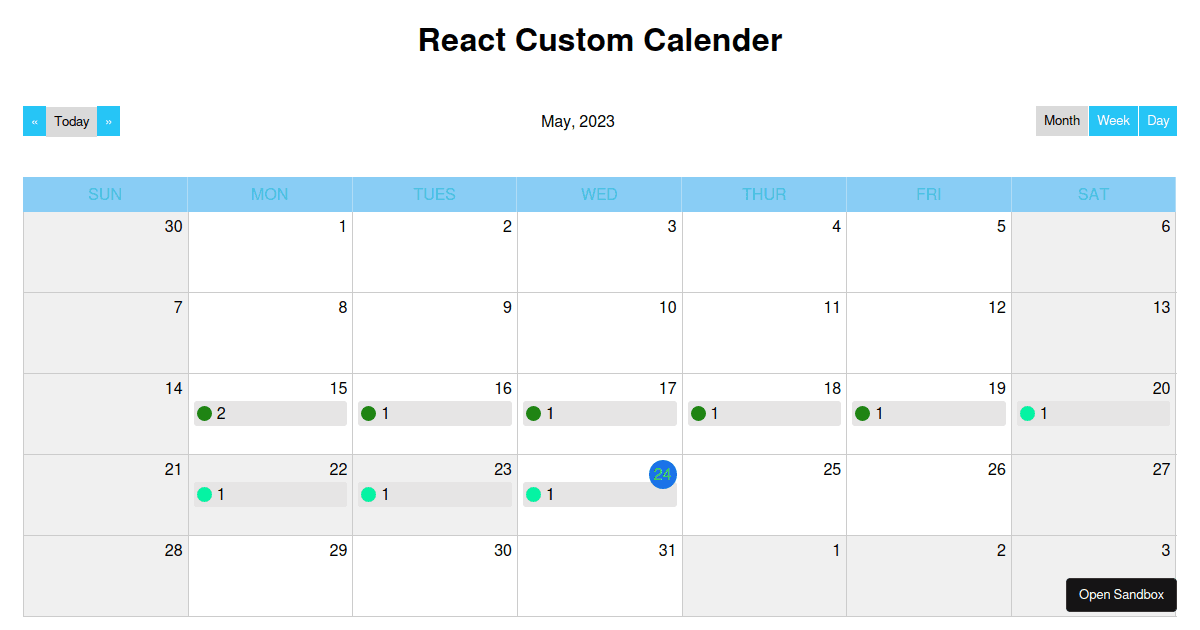Click the highlighted date 24 circle
This screenshot has height=630, width=1200.
(x=663, y=475)
